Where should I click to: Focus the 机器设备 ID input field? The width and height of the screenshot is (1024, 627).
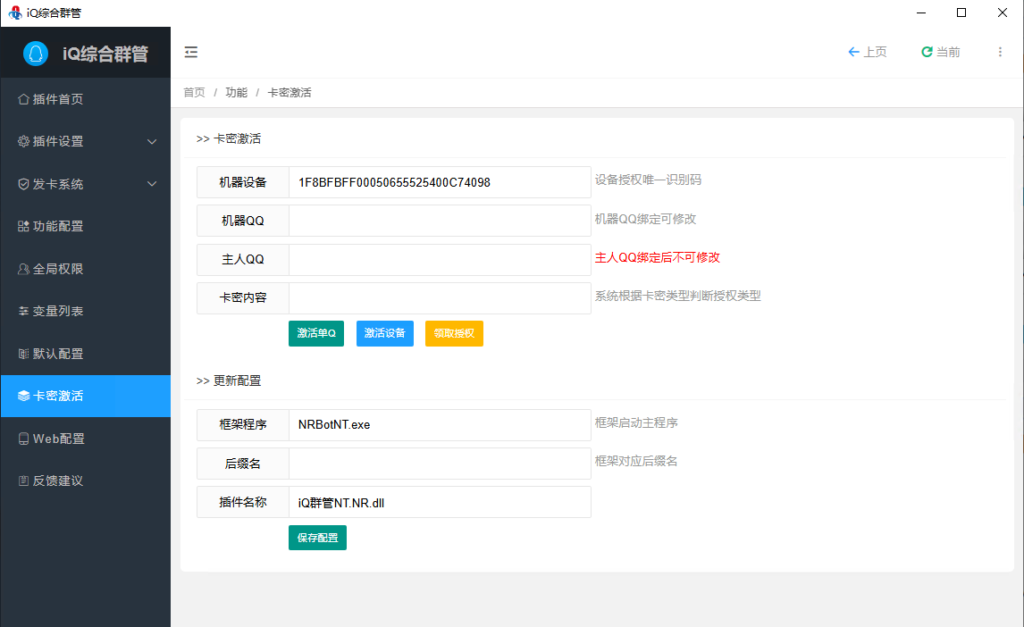coord(440,182)
